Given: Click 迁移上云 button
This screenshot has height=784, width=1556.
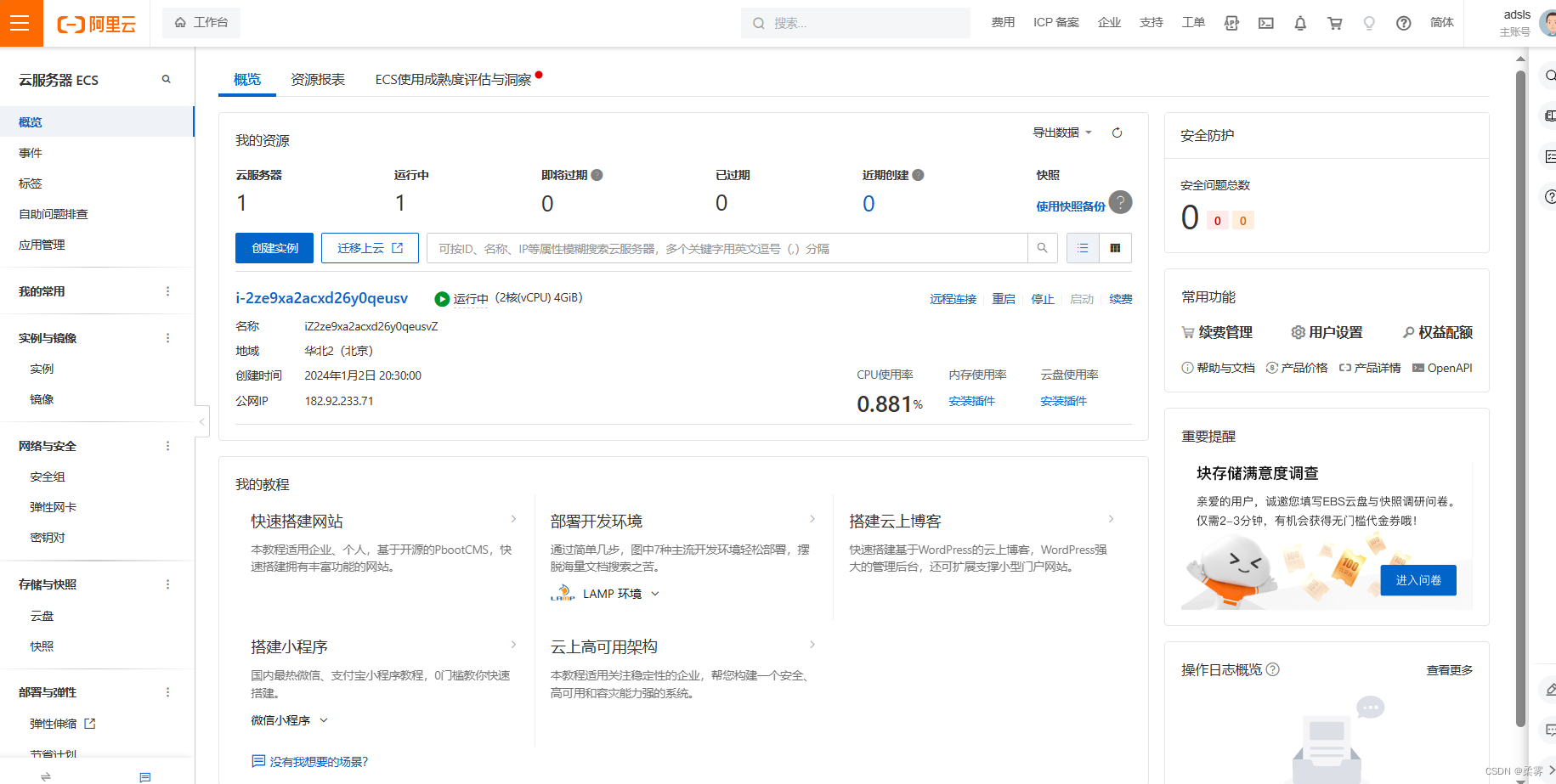Looking at the screenshot, I should click(370, 248).
